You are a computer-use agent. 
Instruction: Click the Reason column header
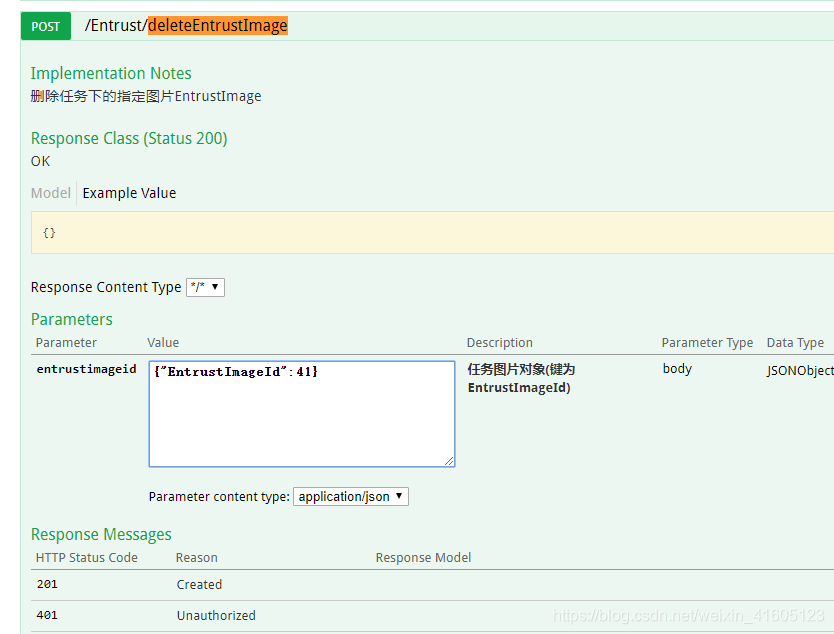pyautogui.click(x=197, y=557)
